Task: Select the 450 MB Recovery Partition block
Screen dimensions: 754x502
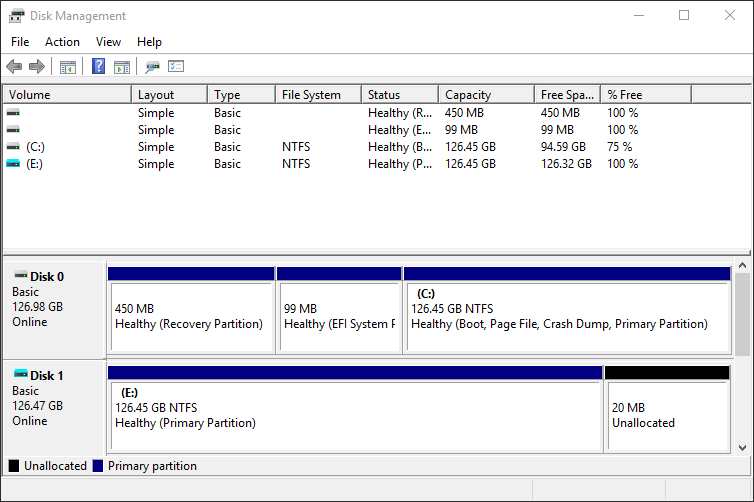Action: click(x=190, y=317)
